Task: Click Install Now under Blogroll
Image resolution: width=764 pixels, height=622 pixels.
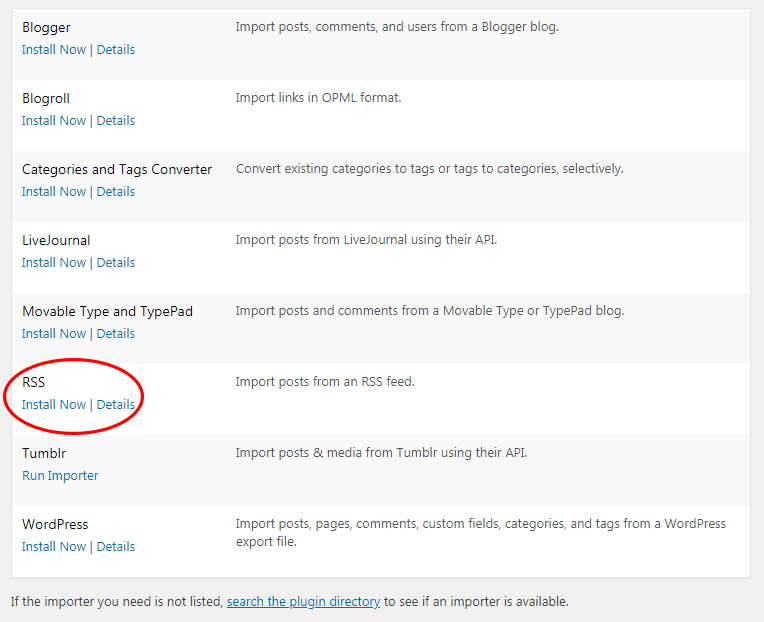Action: point(54,121)
